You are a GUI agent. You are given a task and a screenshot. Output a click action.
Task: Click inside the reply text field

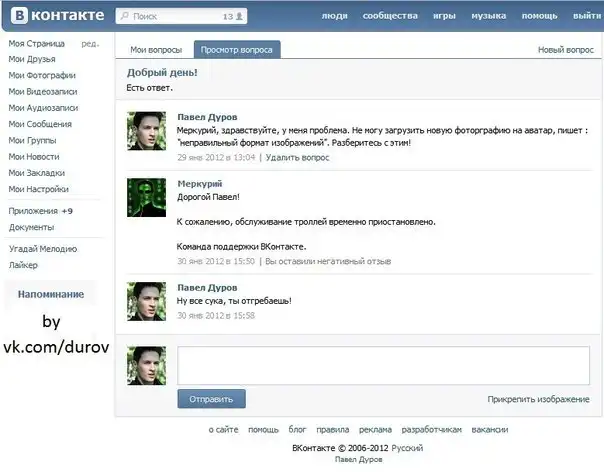point(383,364)
